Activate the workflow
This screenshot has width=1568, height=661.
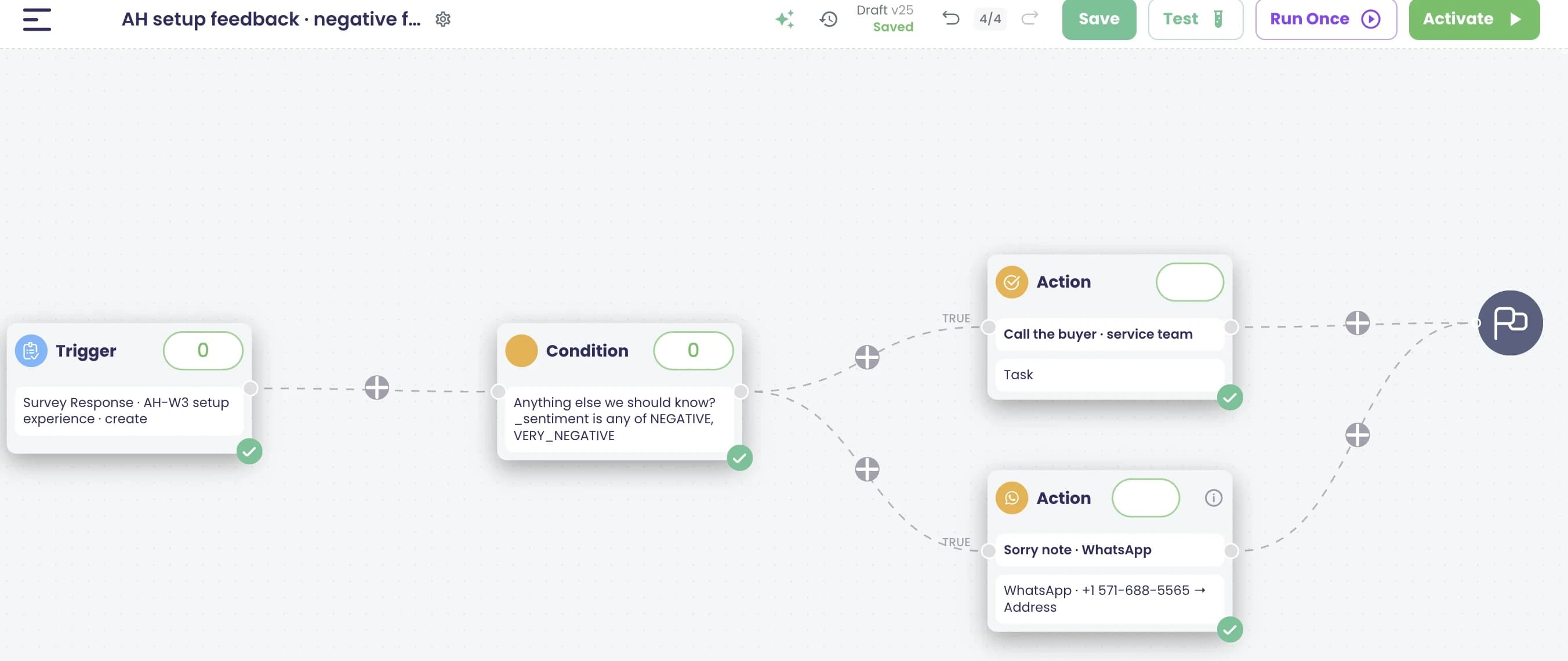pyautogui.click(x=1473, y=19)
